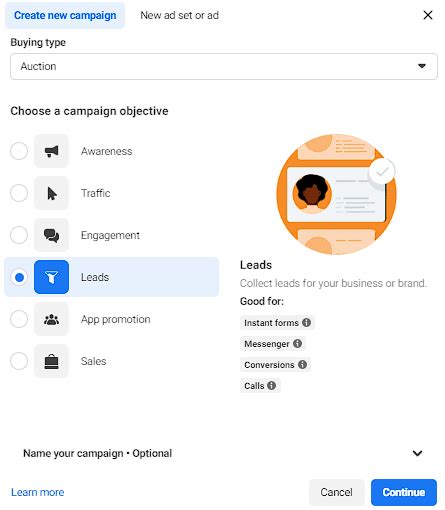This screenshot has height=510, width=445.
Task: Open the Calls info icon
Action: (272, 385)
